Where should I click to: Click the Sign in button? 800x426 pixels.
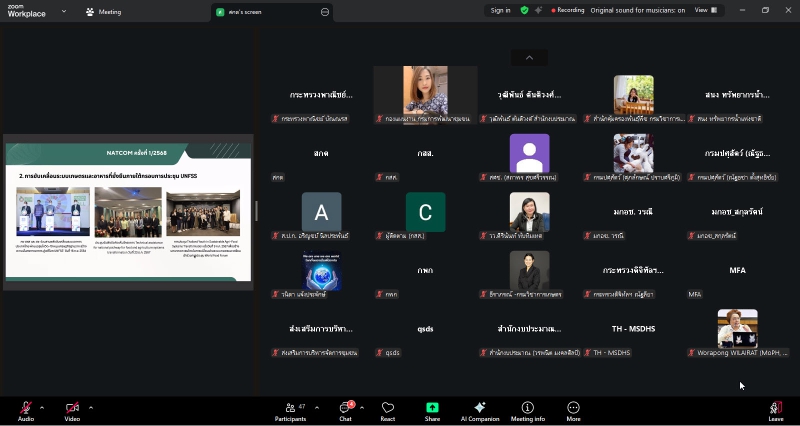click(500, 10)
